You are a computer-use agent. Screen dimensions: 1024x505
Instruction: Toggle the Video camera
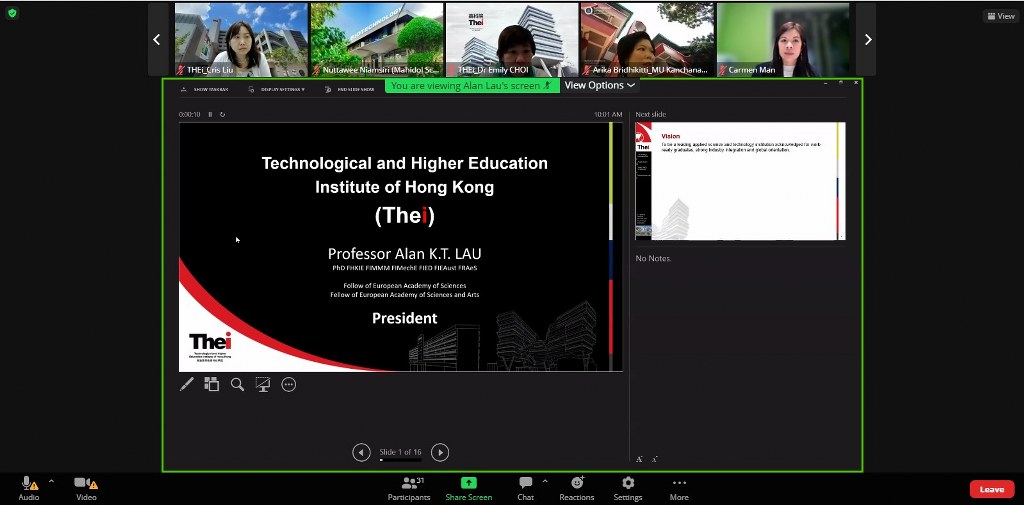click(85, 487)
